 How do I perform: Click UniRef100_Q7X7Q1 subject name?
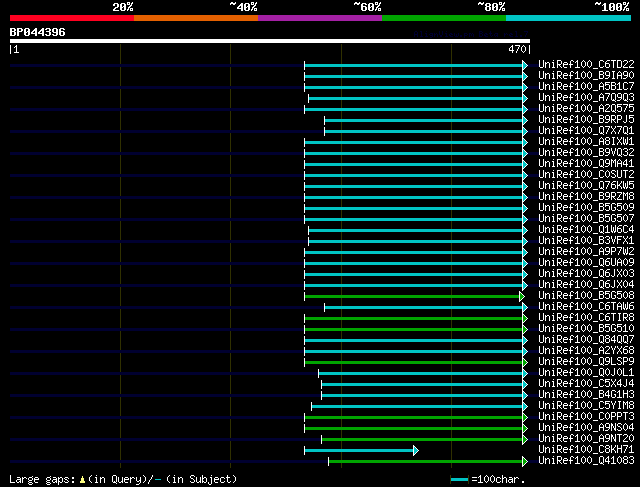[586, 130]
